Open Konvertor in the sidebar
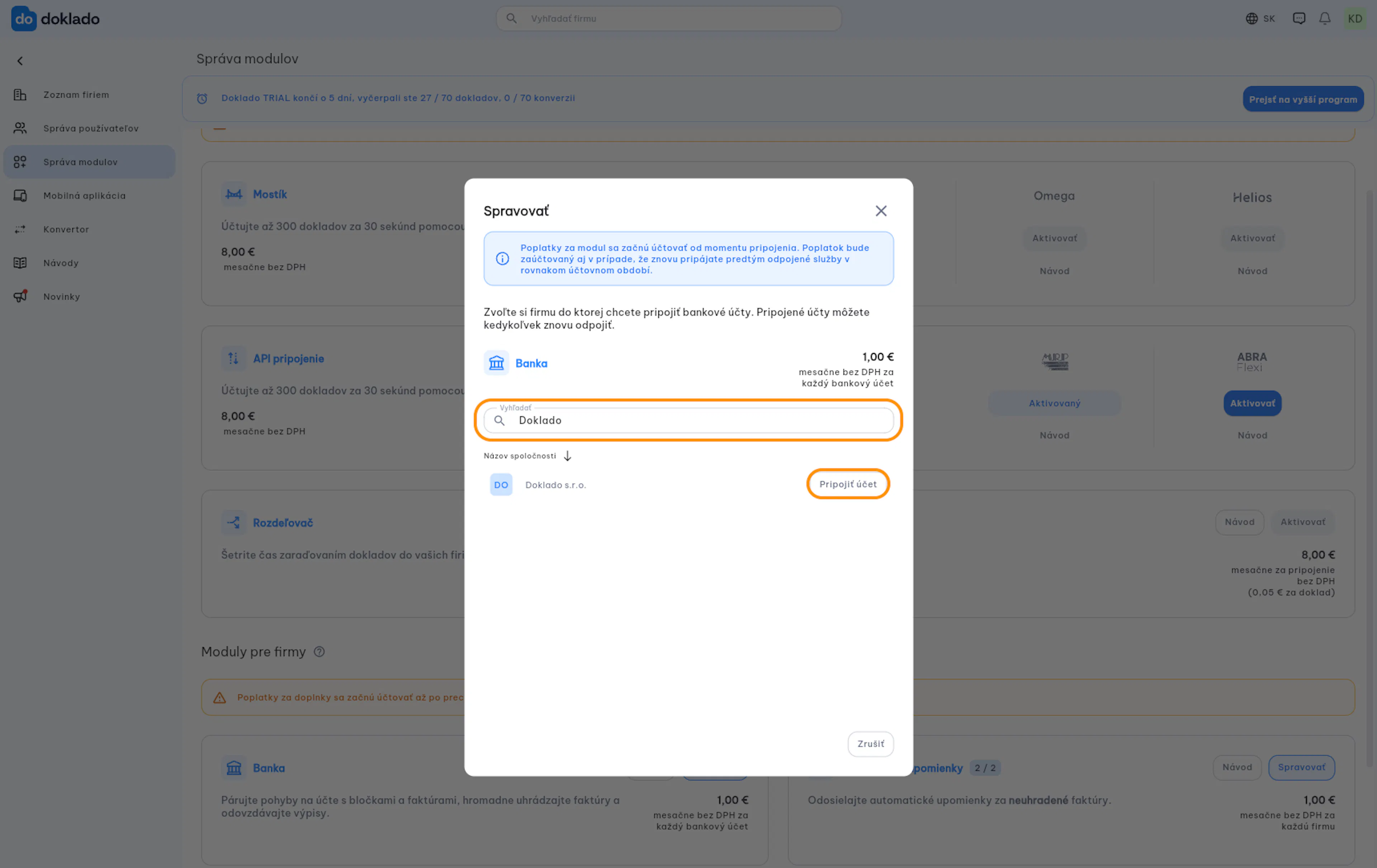The height and width of the screenshot is (868, 1377). pos(90,229)
